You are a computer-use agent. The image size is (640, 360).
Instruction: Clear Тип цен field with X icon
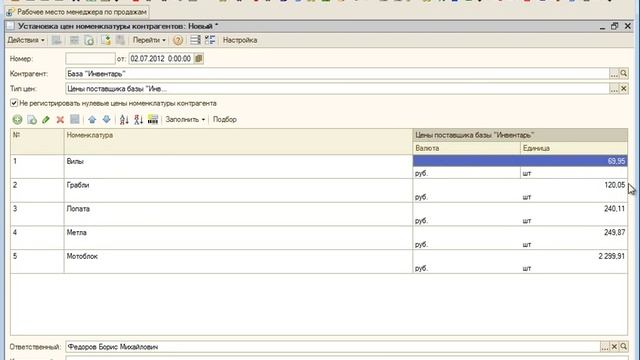(624, 89)
